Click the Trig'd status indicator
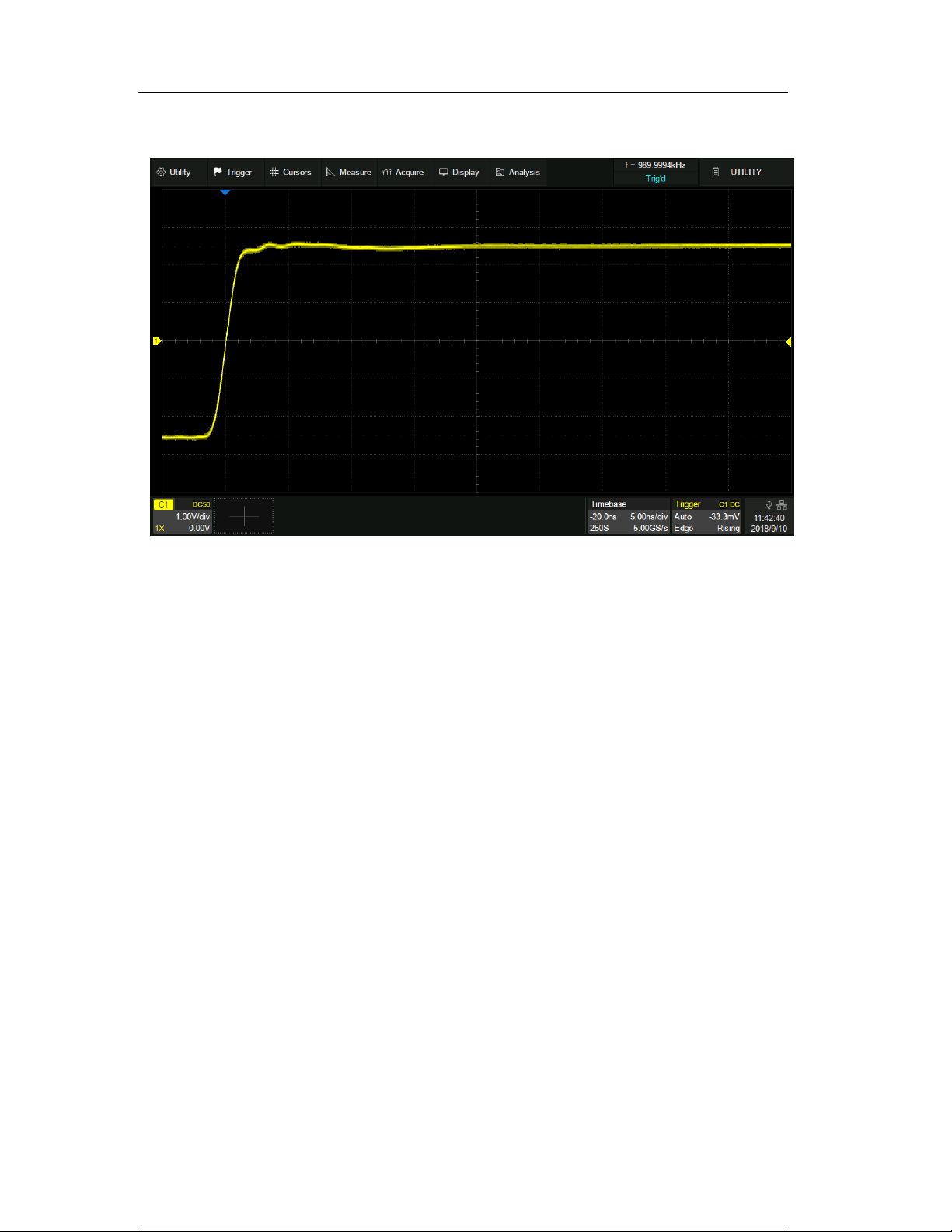952x1232 pixels. (656, 179)
